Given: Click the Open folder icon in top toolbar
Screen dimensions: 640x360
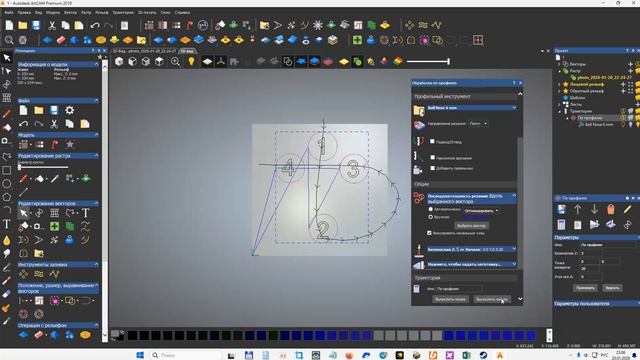Looking at the screenshot, I should 23,25.
